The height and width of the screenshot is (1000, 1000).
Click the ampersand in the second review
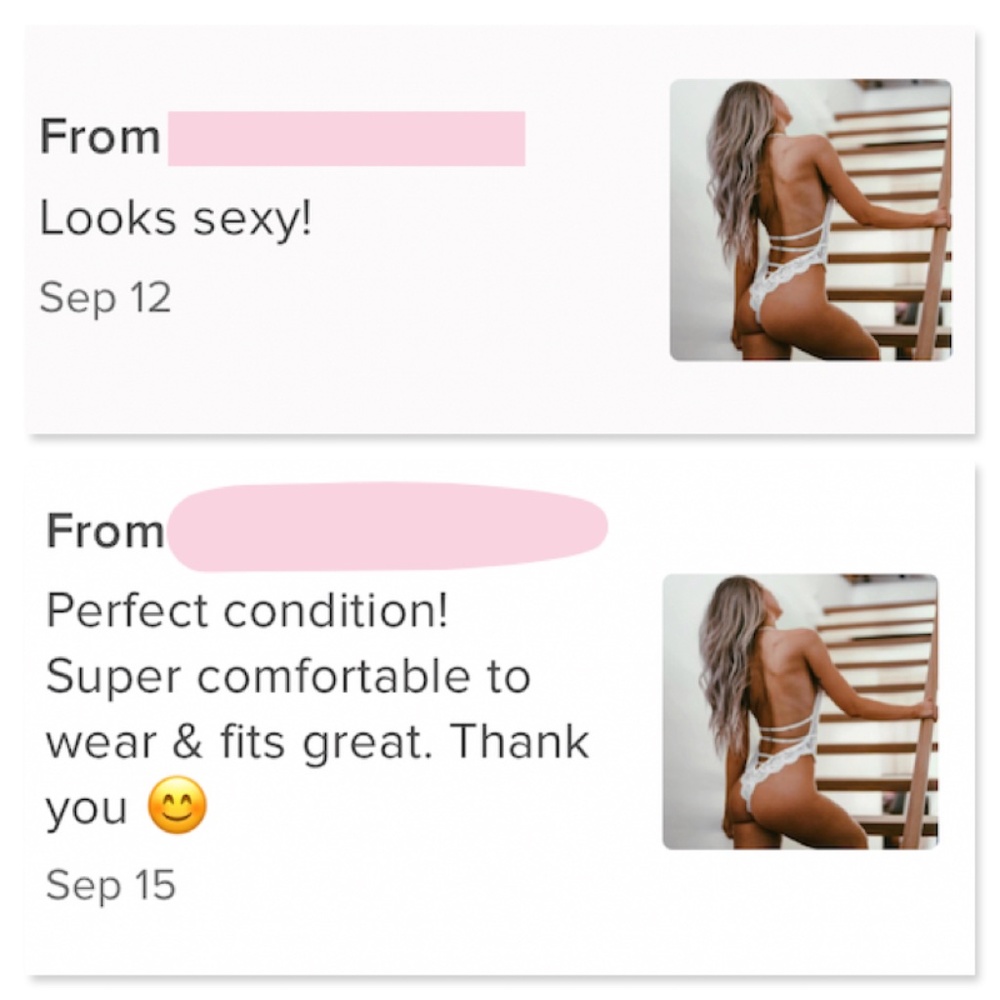click(x=188, y=744)
